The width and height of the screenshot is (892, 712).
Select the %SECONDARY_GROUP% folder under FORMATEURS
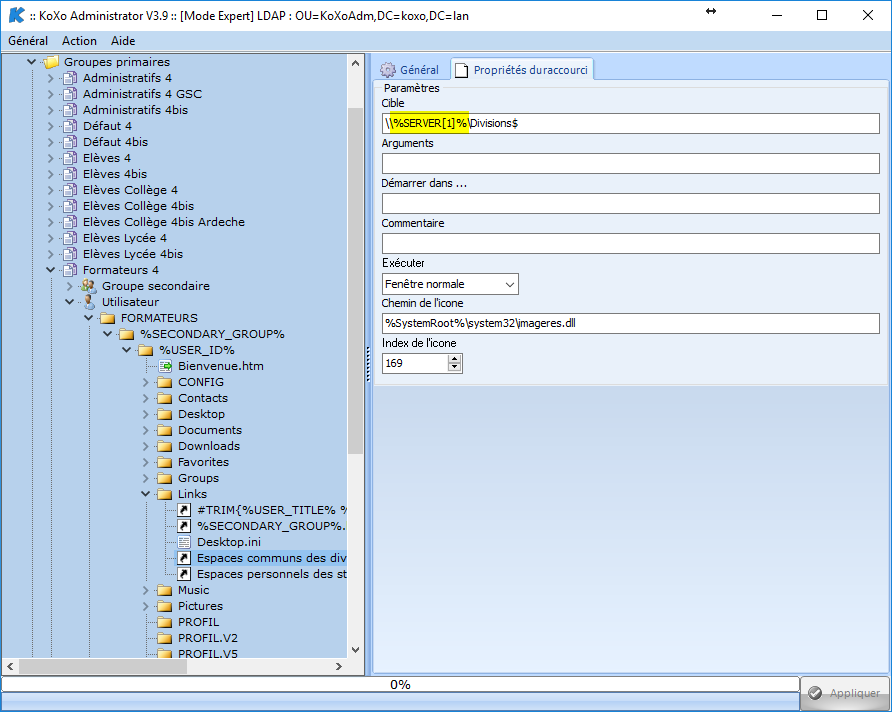click(x=212, y=334)
